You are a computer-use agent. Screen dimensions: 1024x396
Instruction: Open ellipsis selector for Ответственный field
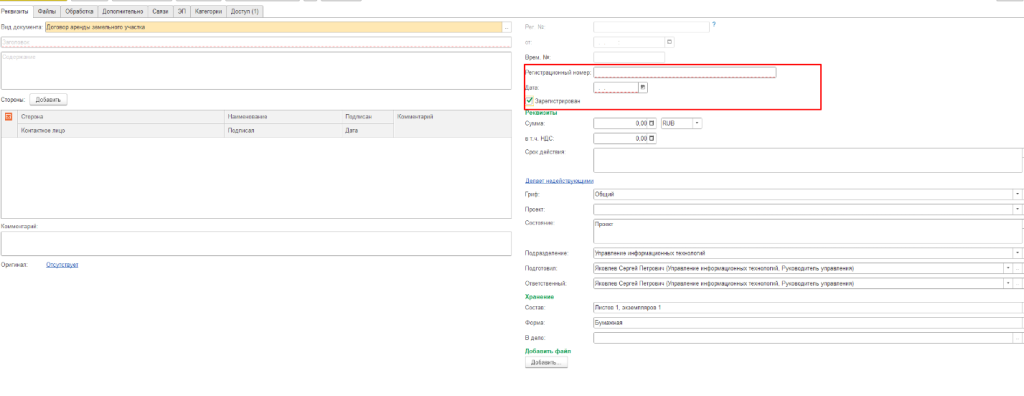[x=1018, y=284]
